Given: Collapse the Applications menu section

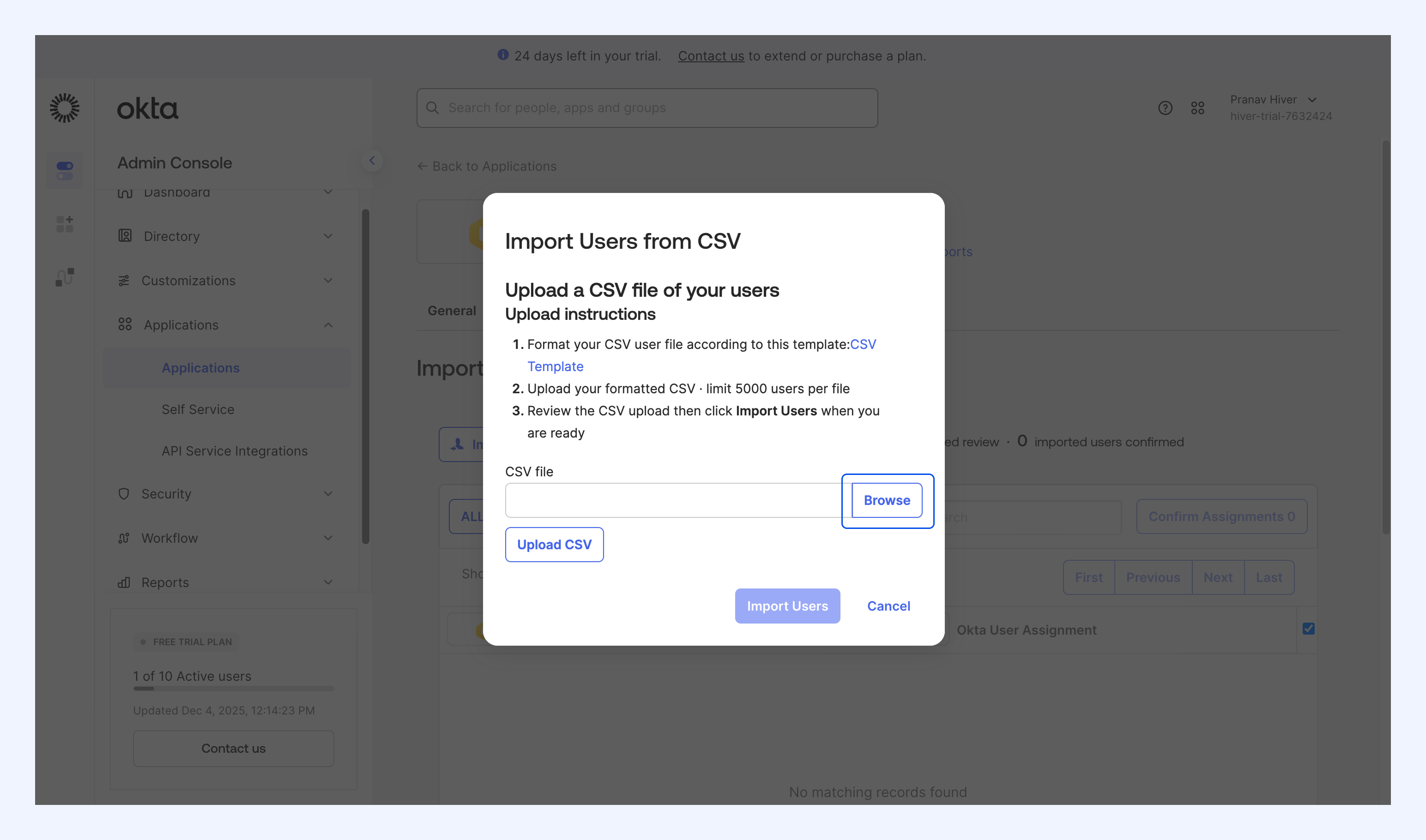Looking at the screenshot, I should (225, 325).
